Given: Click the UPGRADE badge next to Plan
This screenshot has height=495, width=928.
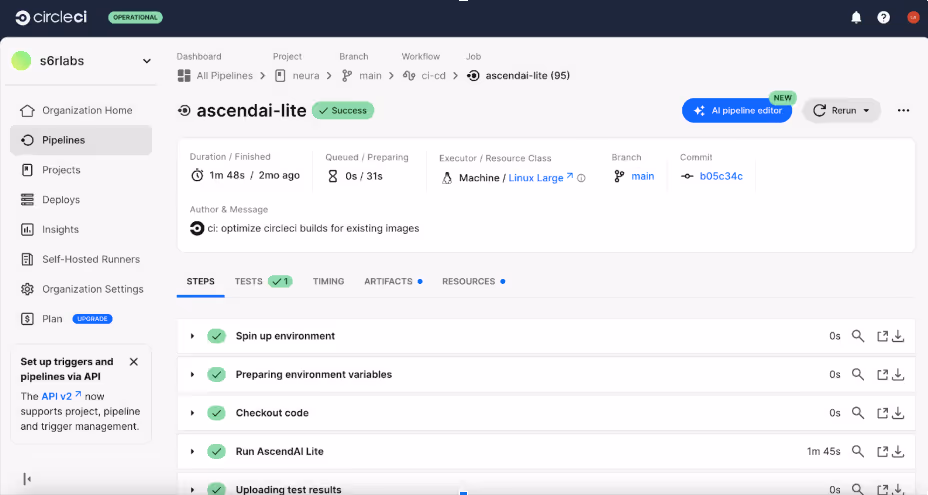Looking at the screenshot, I should point(92,319).
